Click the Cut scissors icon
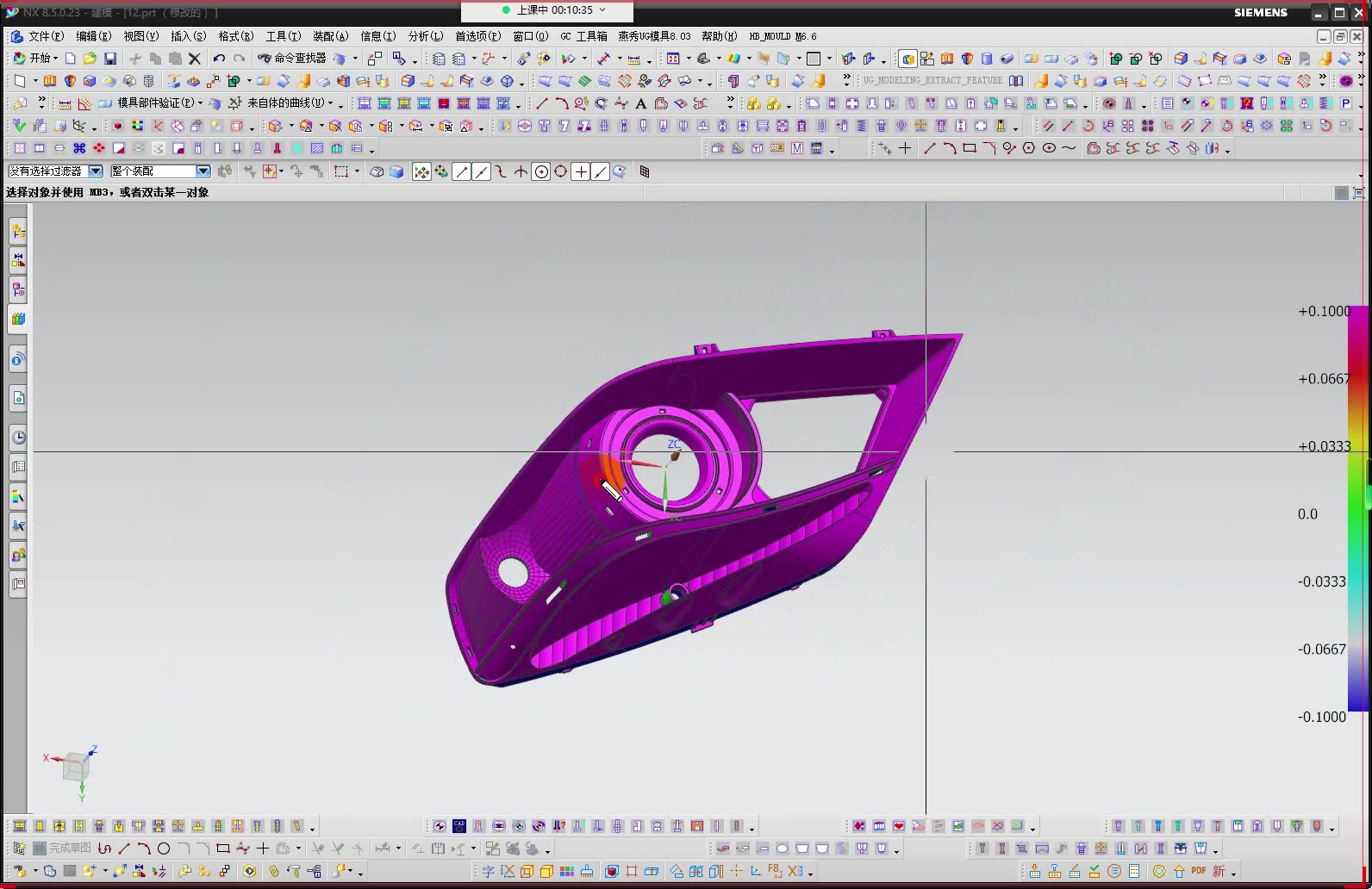Image resolution: width=1372 pixels, height=889 pixels. coord(135,59)
